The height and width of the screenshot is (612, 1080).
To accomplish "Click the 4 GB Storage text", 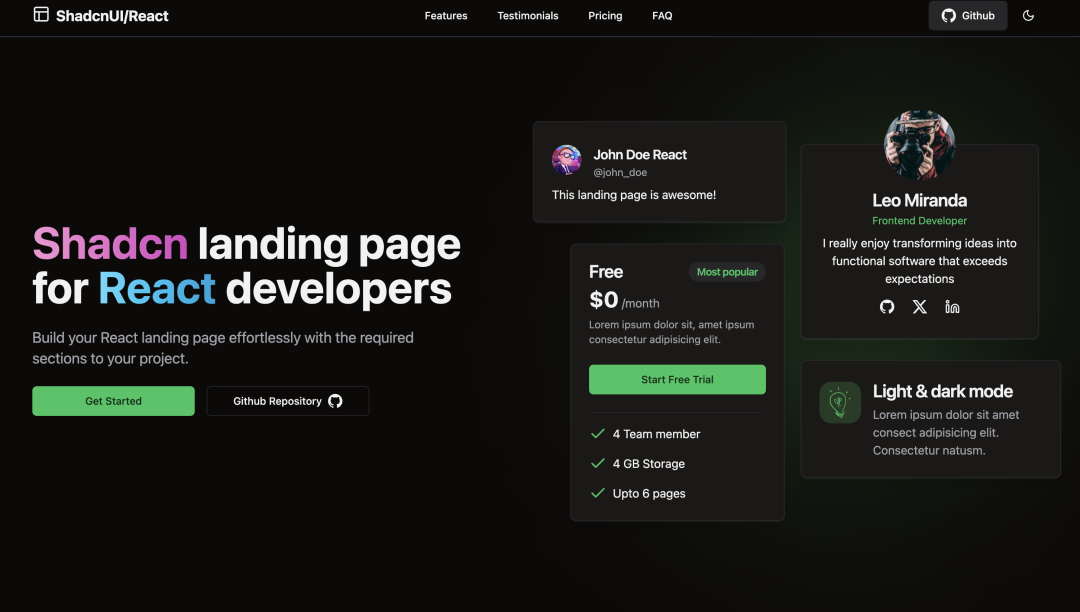I will (649, 463).
